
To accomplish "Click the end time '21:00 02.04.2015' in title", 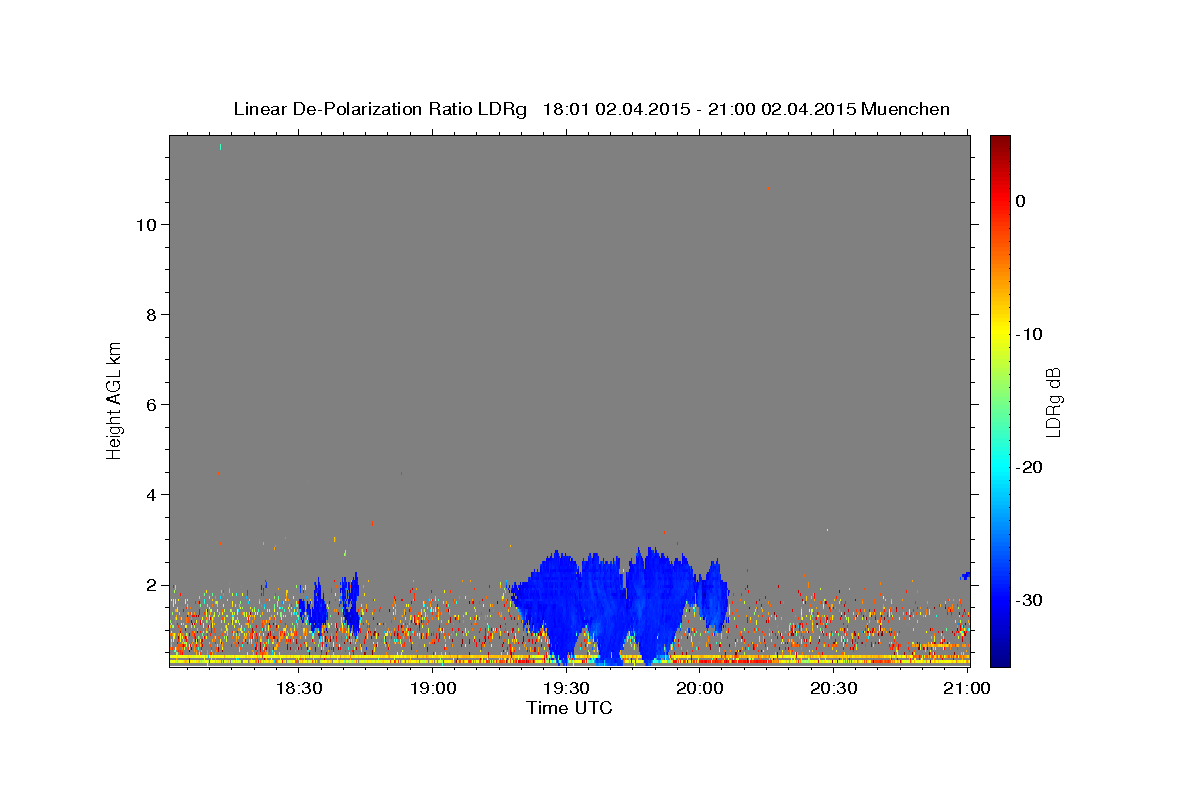I will point(782,109).
